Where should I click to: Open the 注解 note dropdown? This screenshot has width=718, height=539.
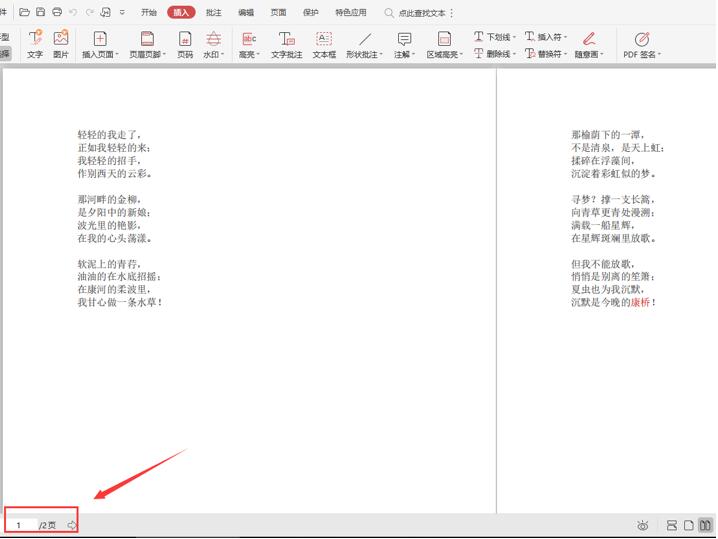404,44
